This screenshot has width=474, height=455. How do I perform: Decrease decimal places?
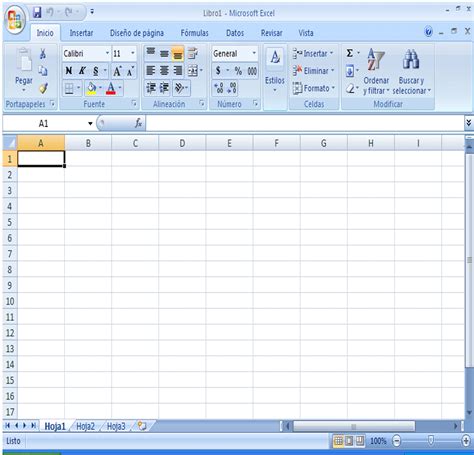[x=232, y=88]
